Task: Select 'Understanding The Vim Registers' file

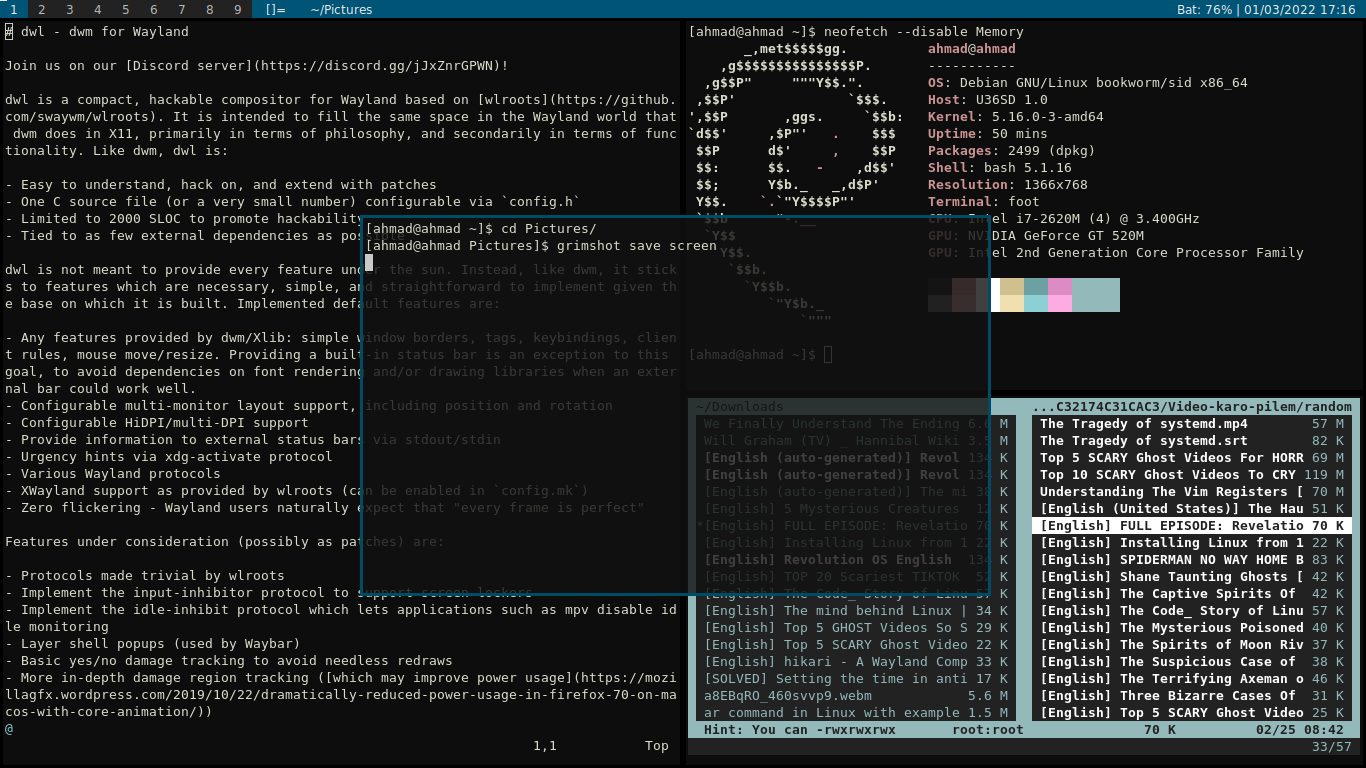Action: pyautogui.click(x=1192, y=492)
